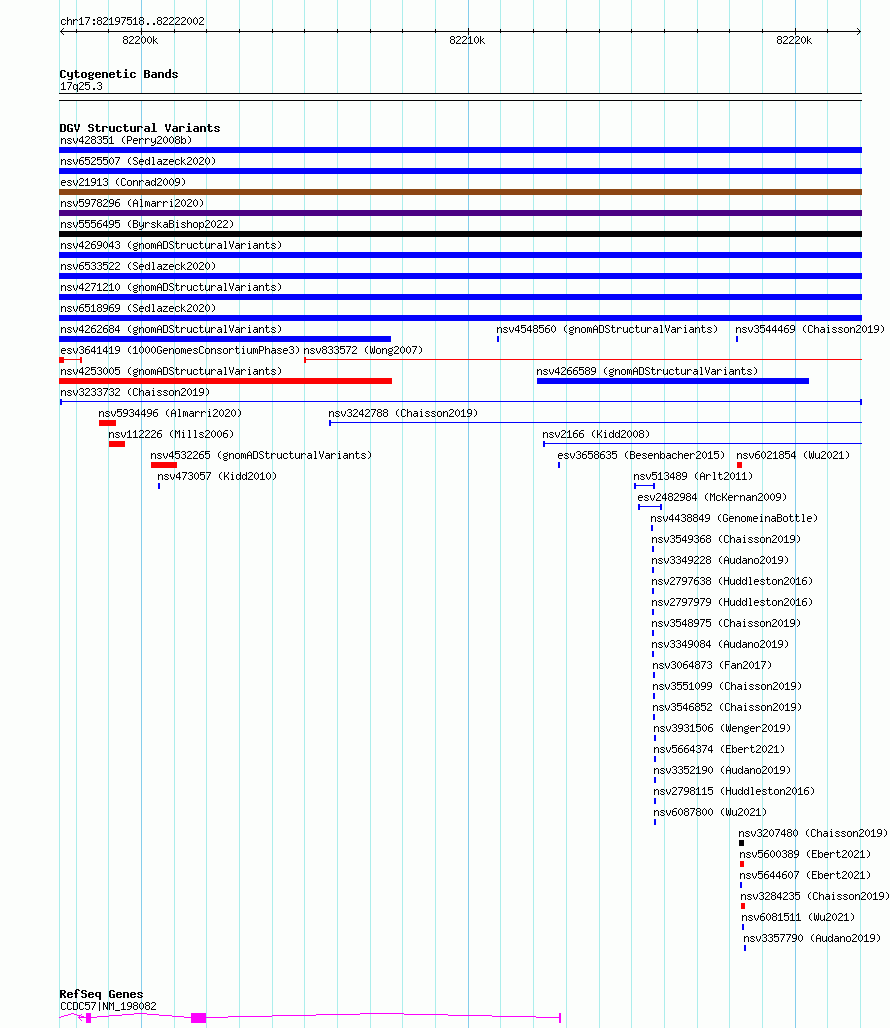
Task: Open nsv3546852 (Chaisson2019) label
Action: pos(727,707)
